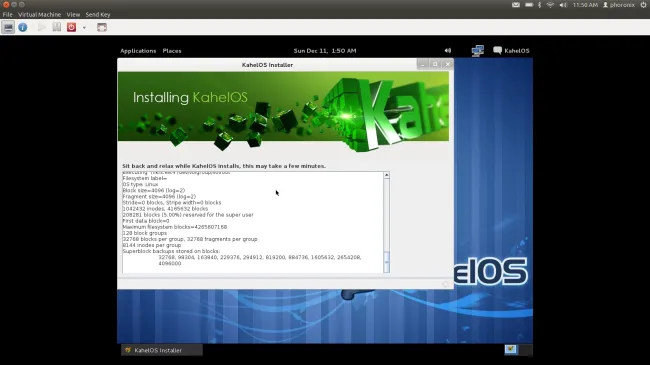Image resolution: width=650 pixels, height=365 pixels.
Task: Open the guest Applications menu
Action: 138,51
